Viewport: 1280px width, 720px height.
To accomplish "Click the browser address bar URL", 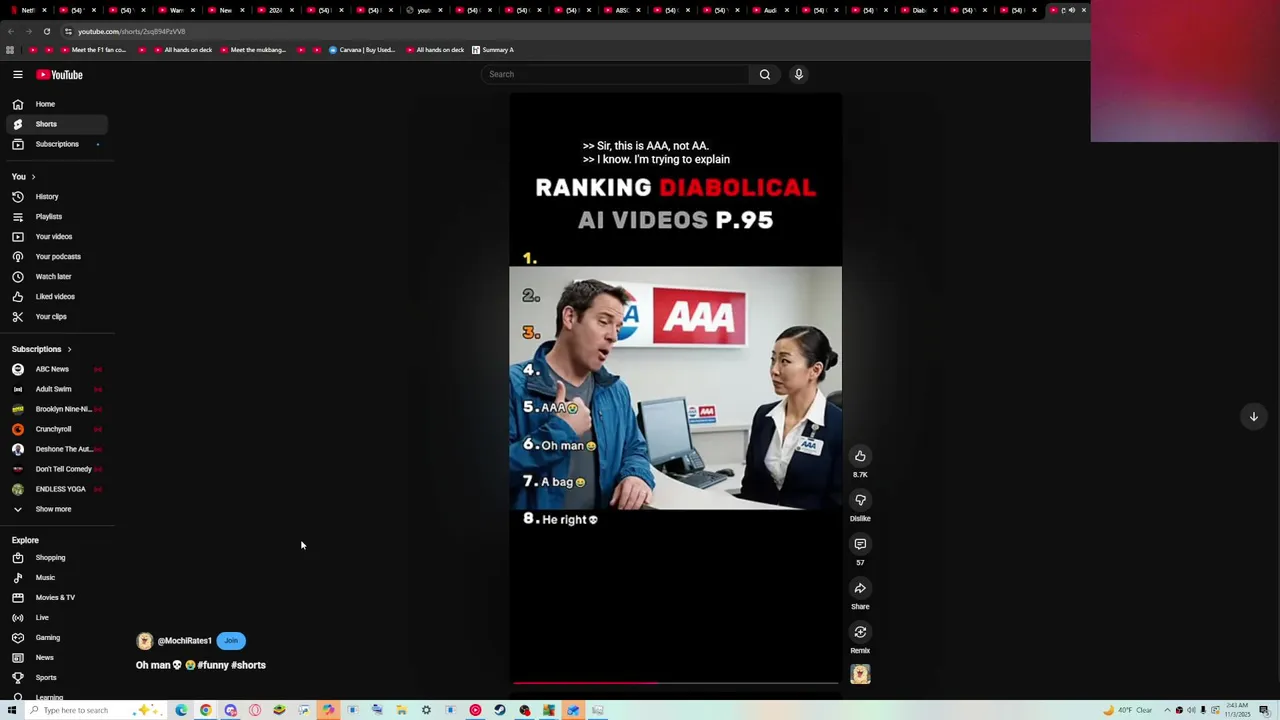I will tap(131, 31).
